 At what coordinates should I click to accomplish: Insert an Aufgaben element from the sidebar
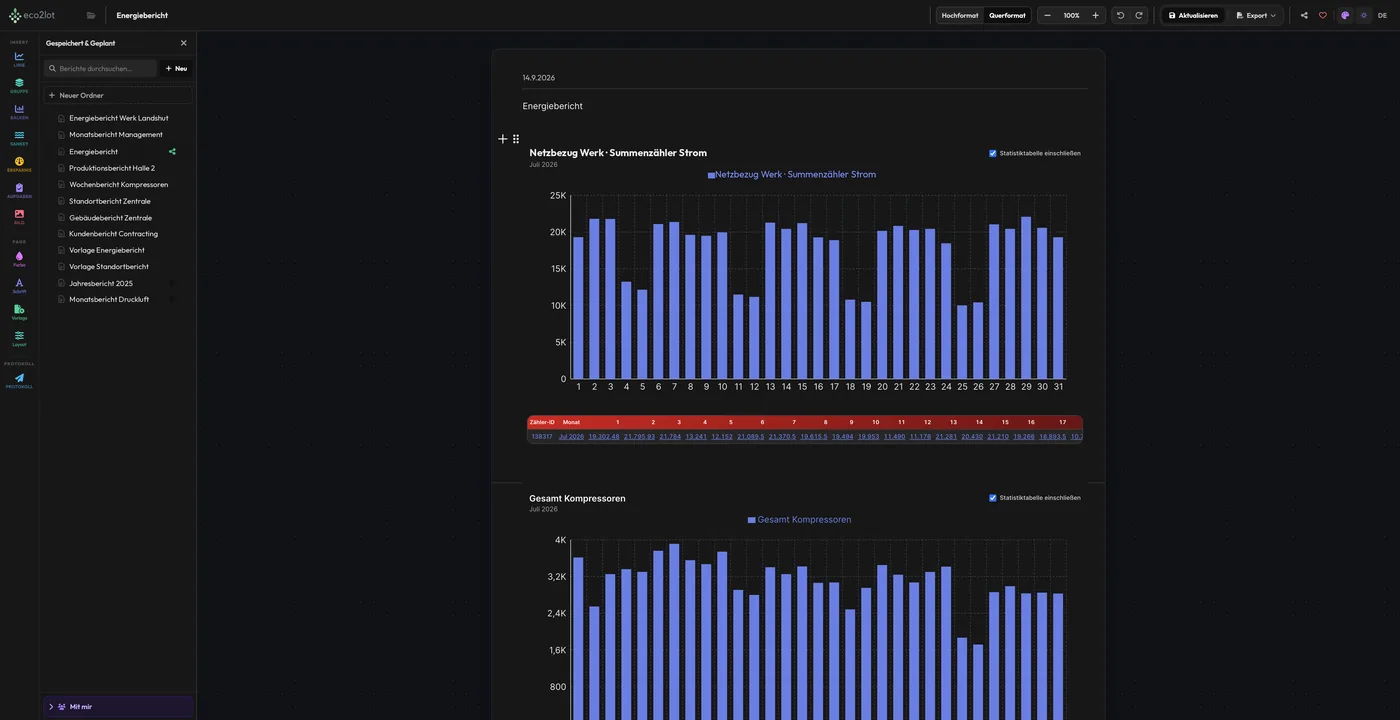(x=19, y=190)
